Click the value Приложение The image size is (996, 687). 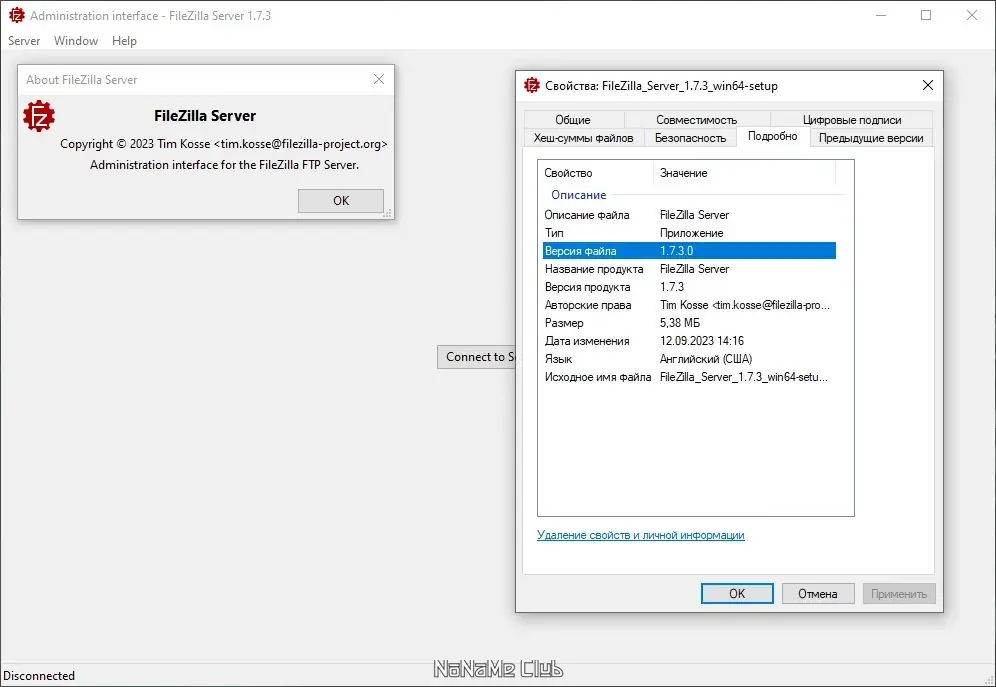coord(691,233)
